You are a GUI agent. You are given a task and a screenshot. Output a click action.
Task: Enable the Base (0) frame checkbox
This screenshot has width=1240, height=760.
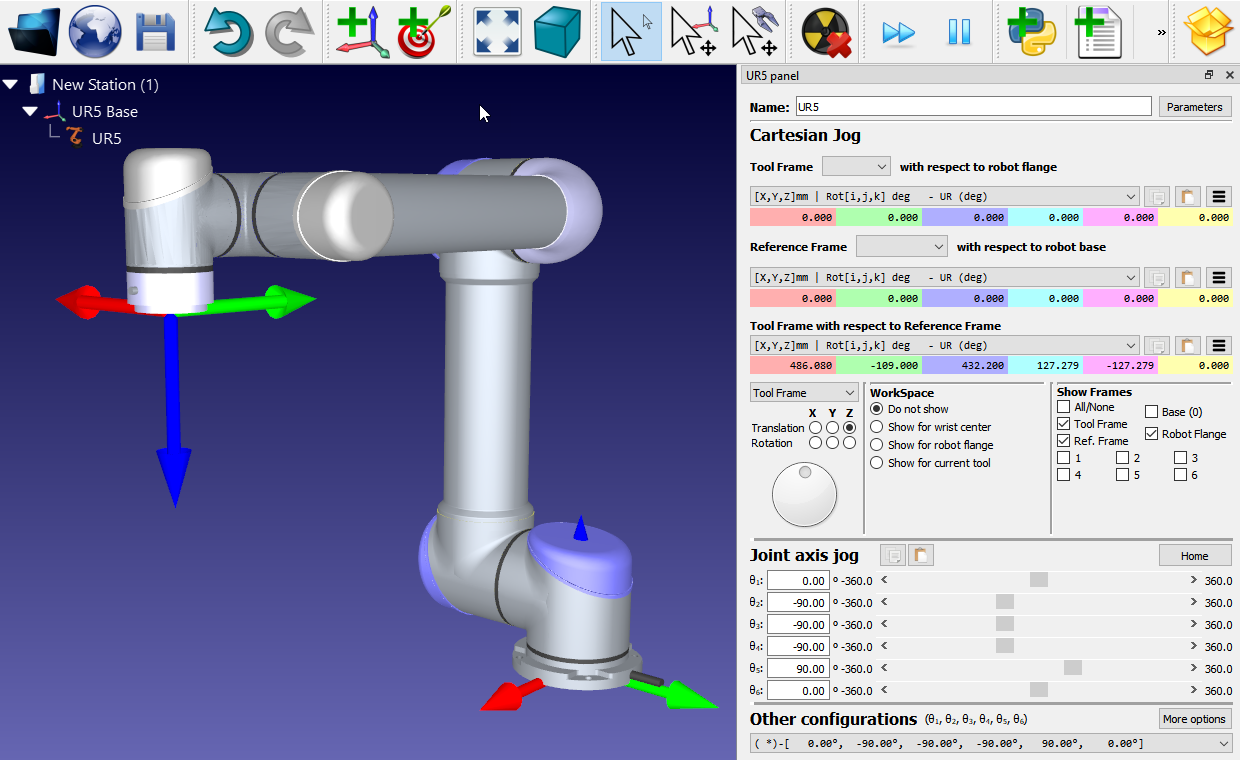[1151, 412]
